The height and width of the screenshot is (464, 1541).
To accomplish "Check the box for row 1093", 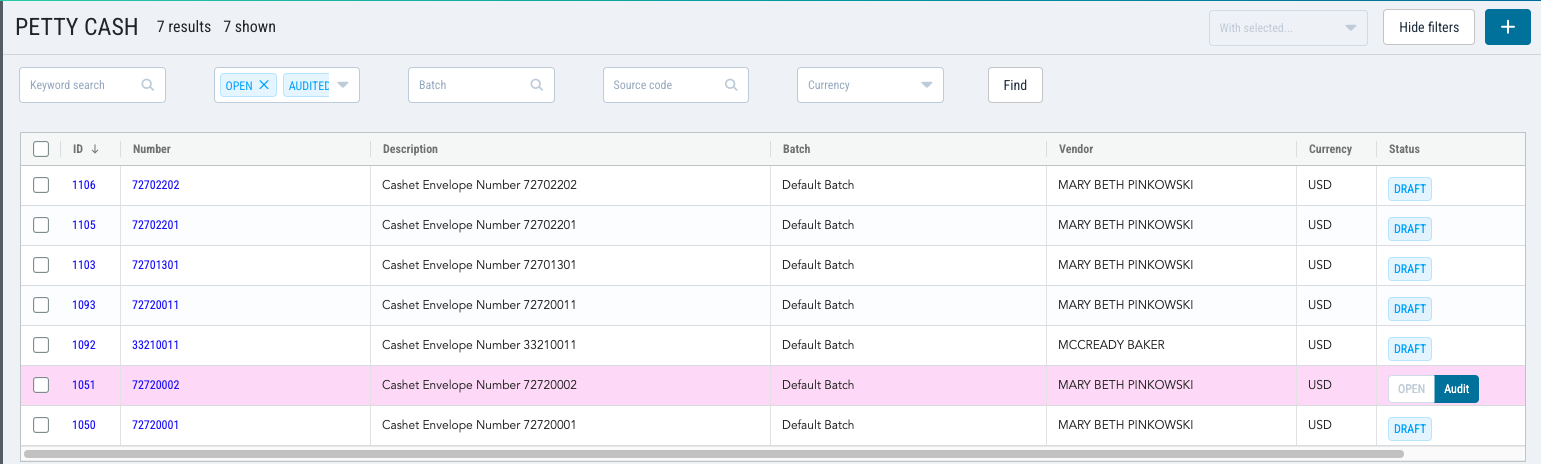I will coord(41,305).
